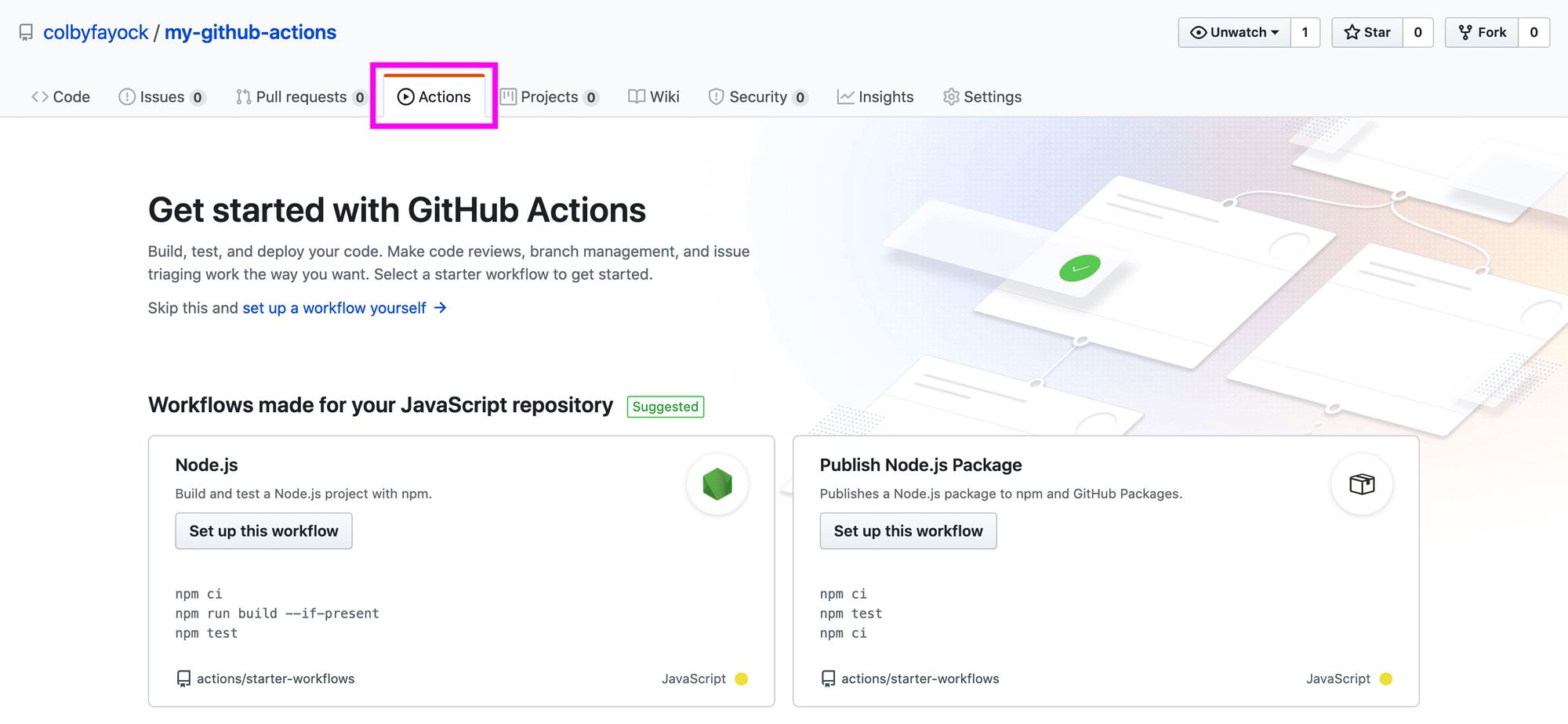1568x724 pixels.
Task: Click the Pull requests branch icon
Action: [243, 96]
